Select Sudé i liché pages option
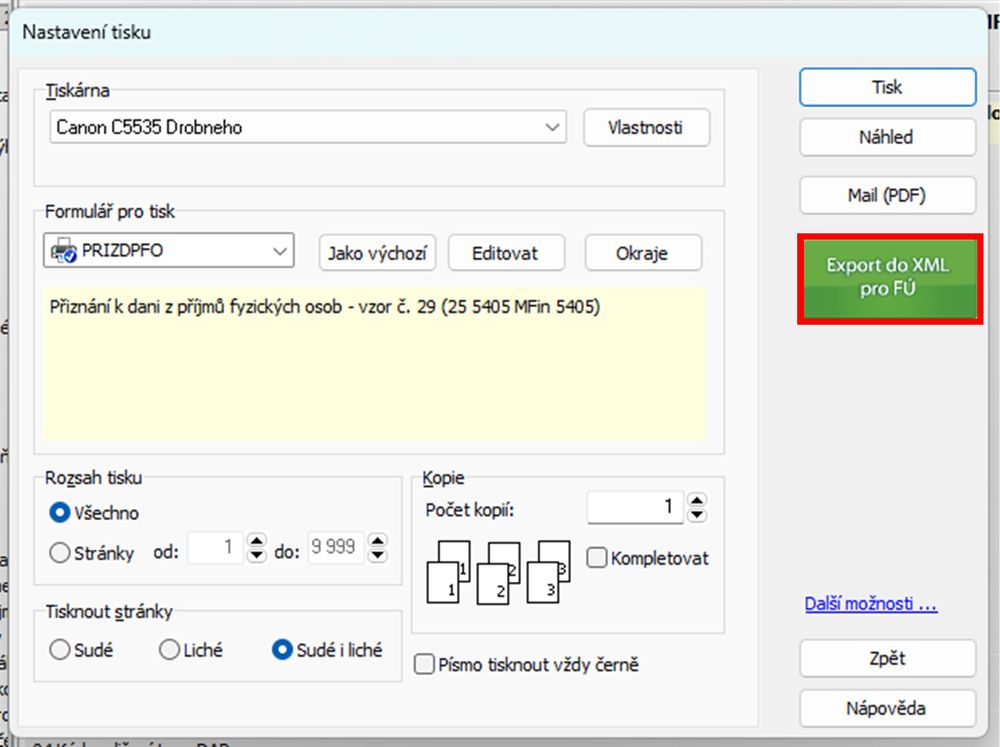This screenshot has width=1000, height=747. [282, 650]
